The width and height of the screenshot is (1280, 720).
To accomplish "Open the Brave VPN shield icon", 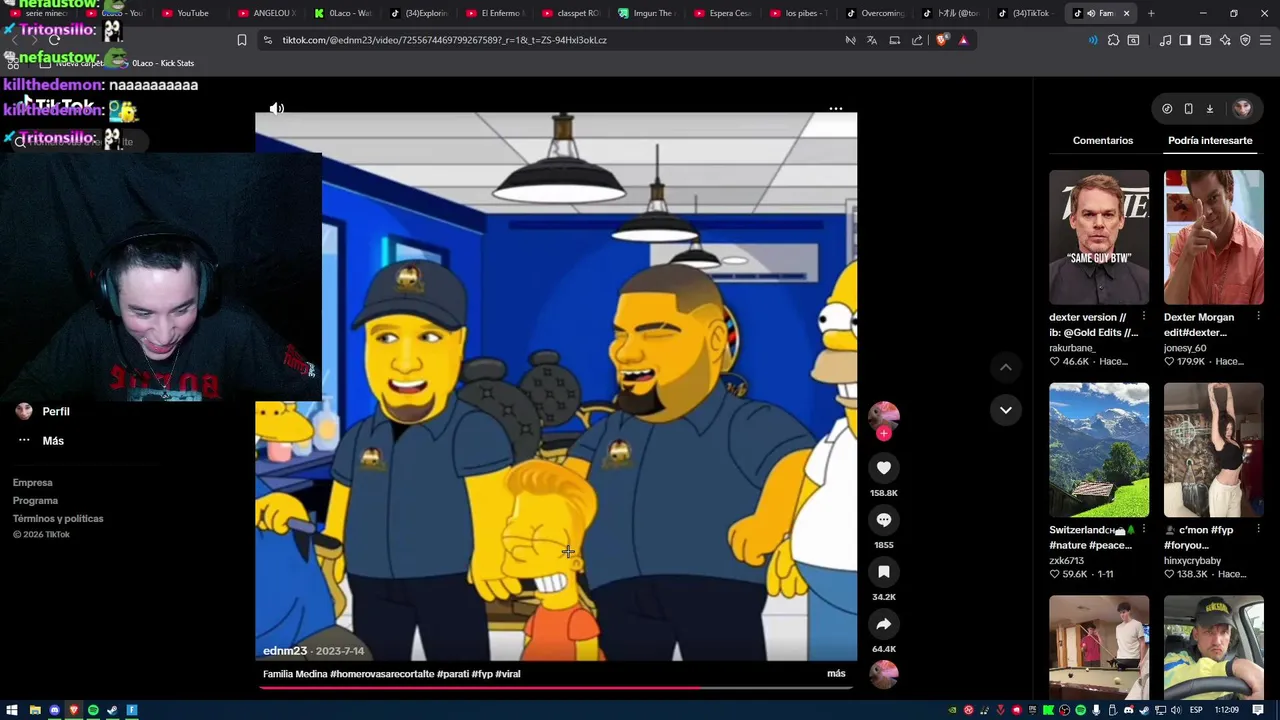I will (1245, 40).
